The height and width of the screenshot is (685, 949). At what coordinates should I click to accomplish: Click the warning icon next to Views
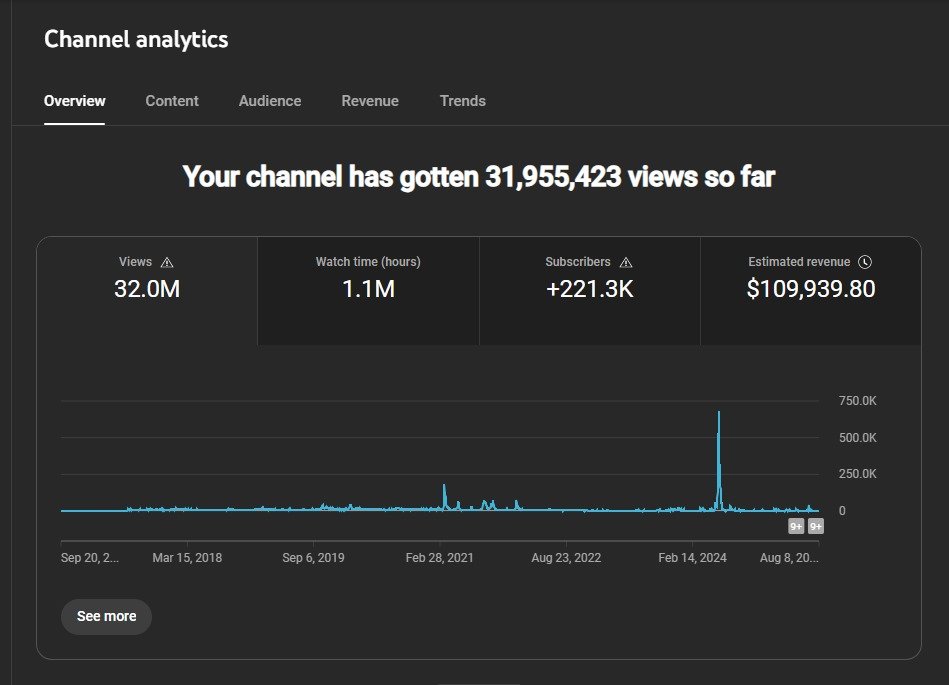167,262
